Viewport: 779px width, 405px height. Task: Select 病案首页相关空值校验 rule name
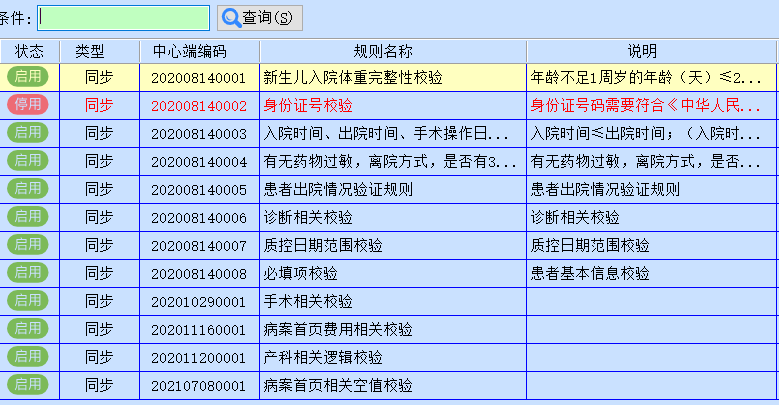(x=338, y=385)
